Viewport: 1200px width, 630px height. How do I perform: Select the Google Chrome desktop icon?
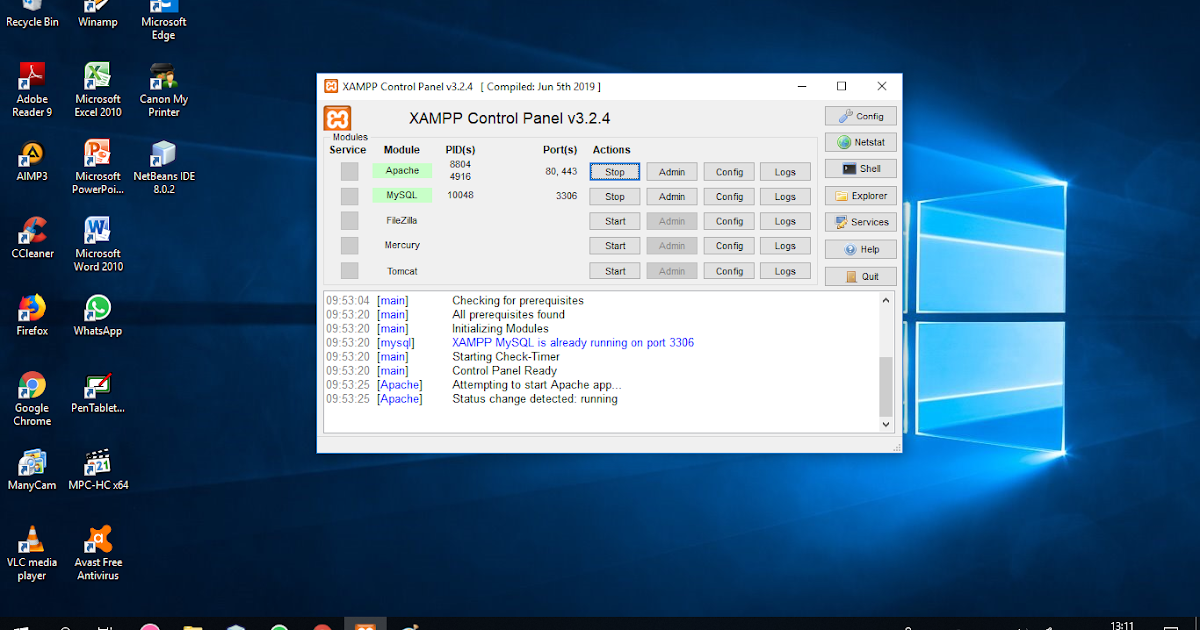tap(32, 399)
